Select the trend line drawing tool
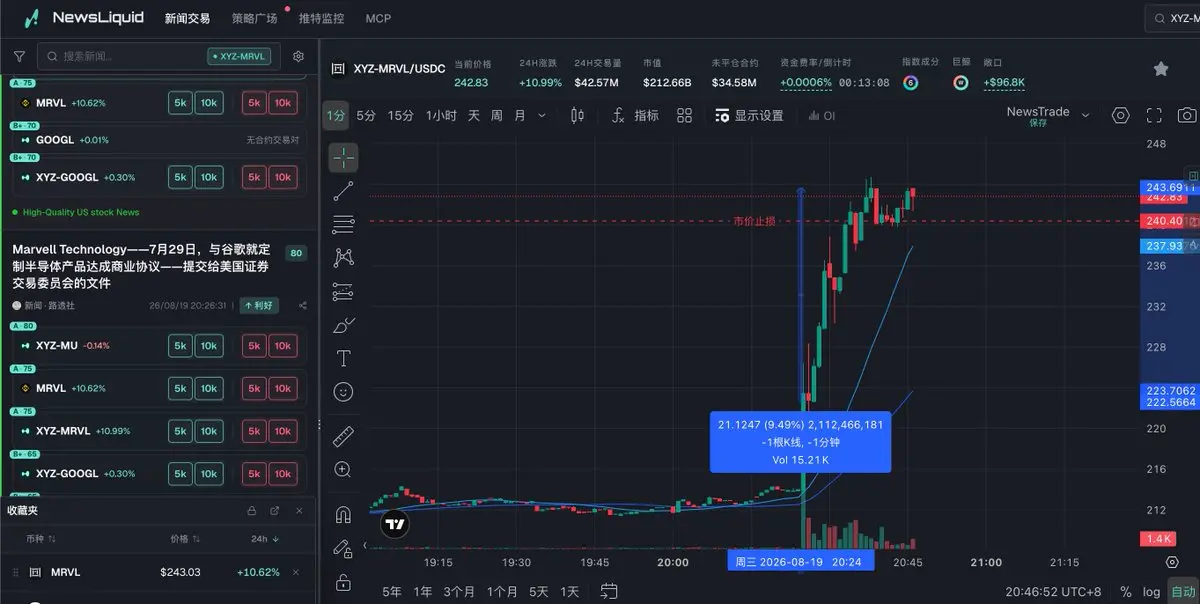The height and width of the screenshot is (604, 1200). pyautogui.click(x=343, y=190)
